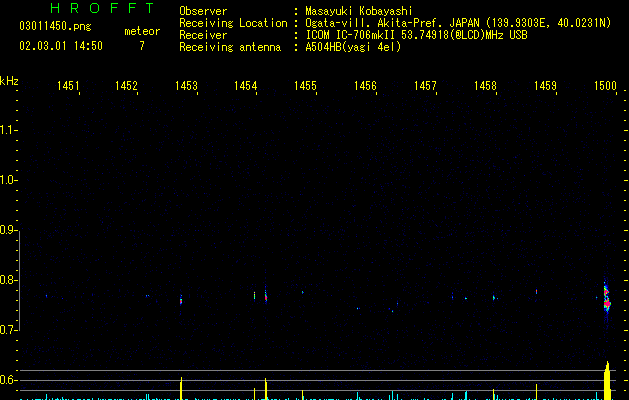Click the Receiving Location label

click(233, 23)
